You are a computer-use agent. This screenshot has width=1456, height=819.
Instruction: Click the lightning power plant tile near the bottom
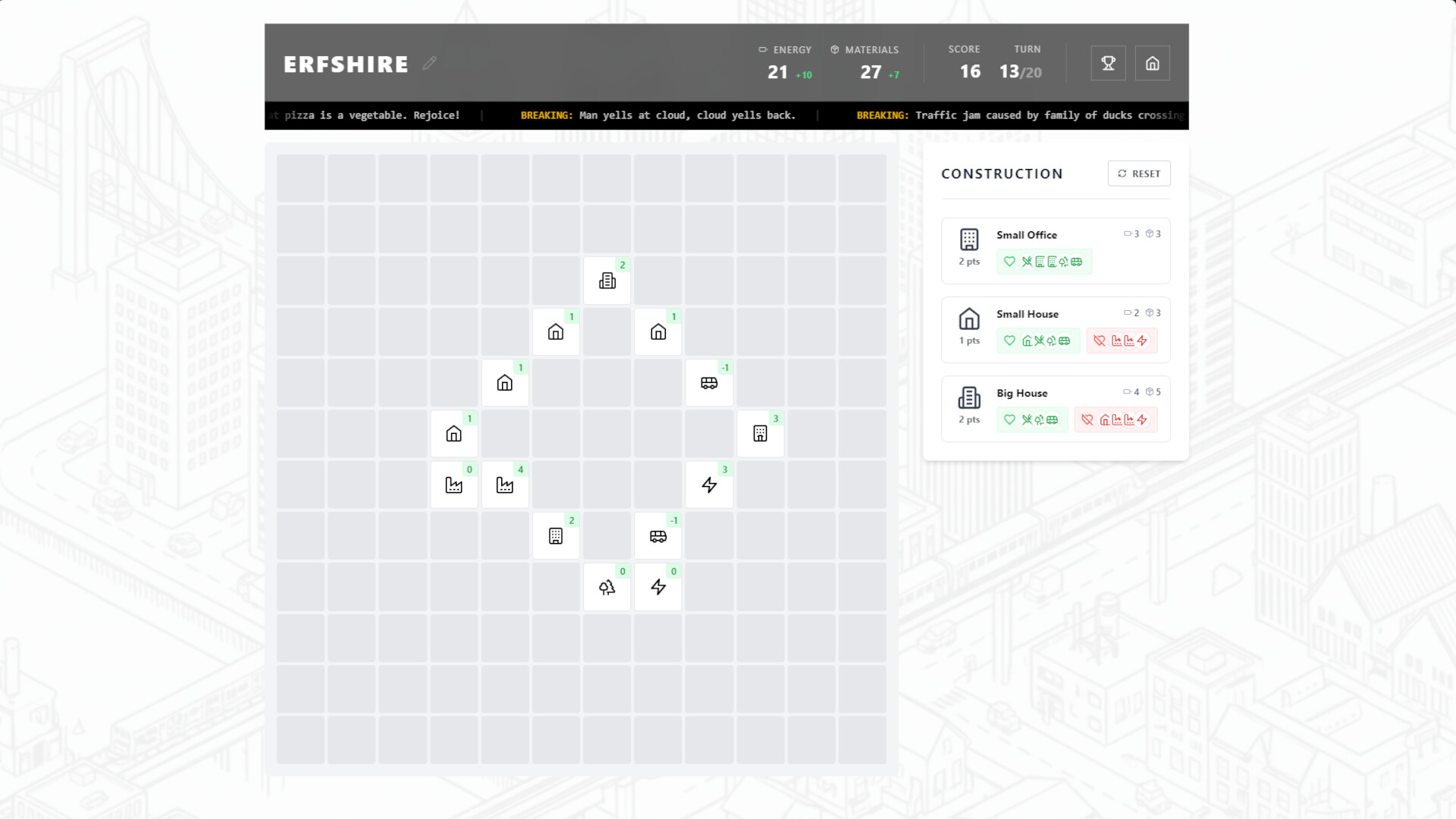pos(657,587)
